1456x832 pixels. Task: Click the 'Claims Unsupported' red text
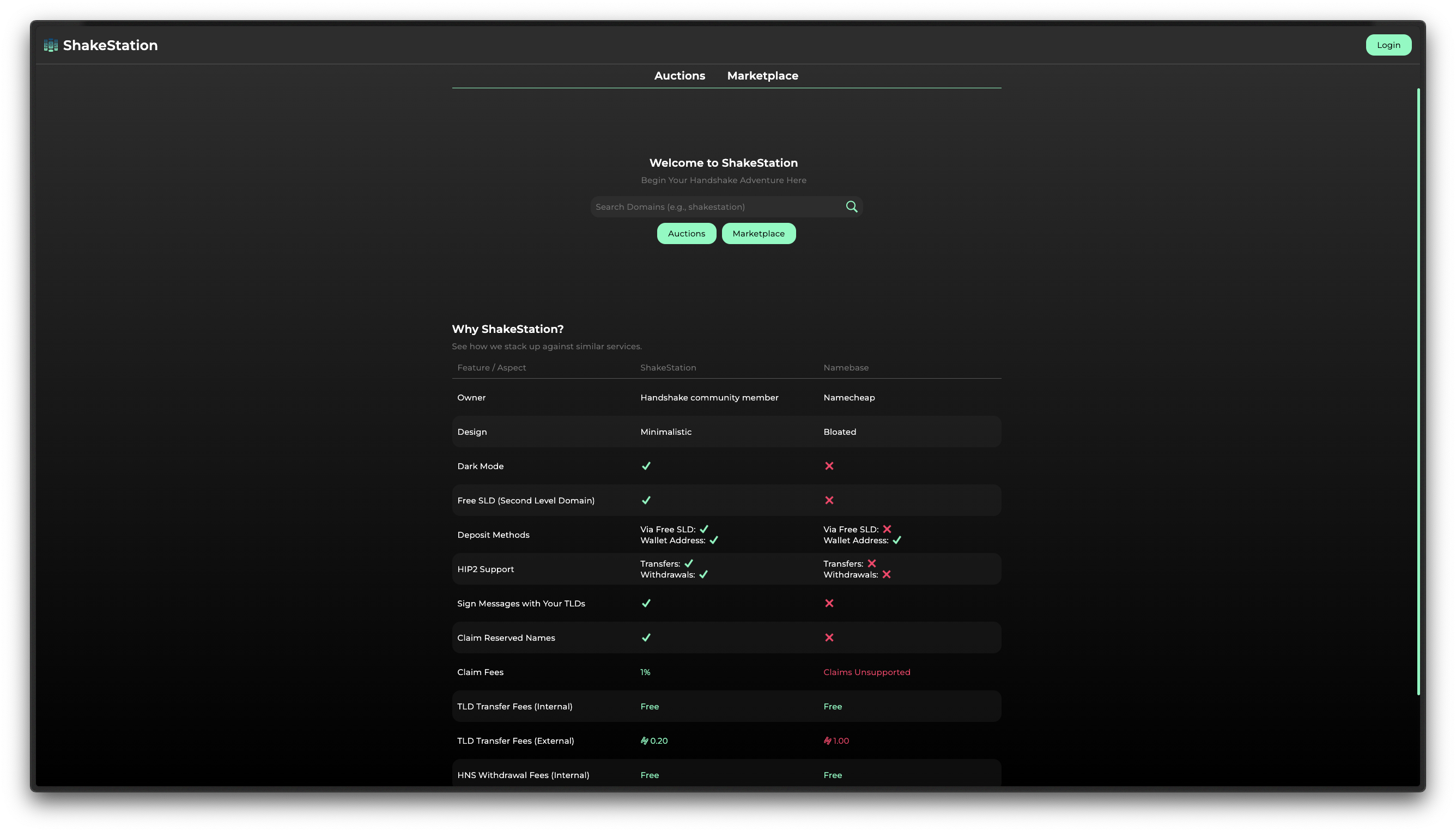(x=866, y=672)
